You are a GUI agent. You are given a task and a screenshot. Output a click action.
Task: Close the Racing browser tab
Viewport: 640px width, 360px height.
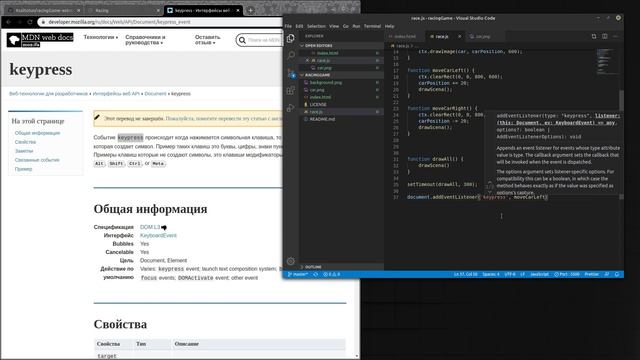[x=158, y=10]
